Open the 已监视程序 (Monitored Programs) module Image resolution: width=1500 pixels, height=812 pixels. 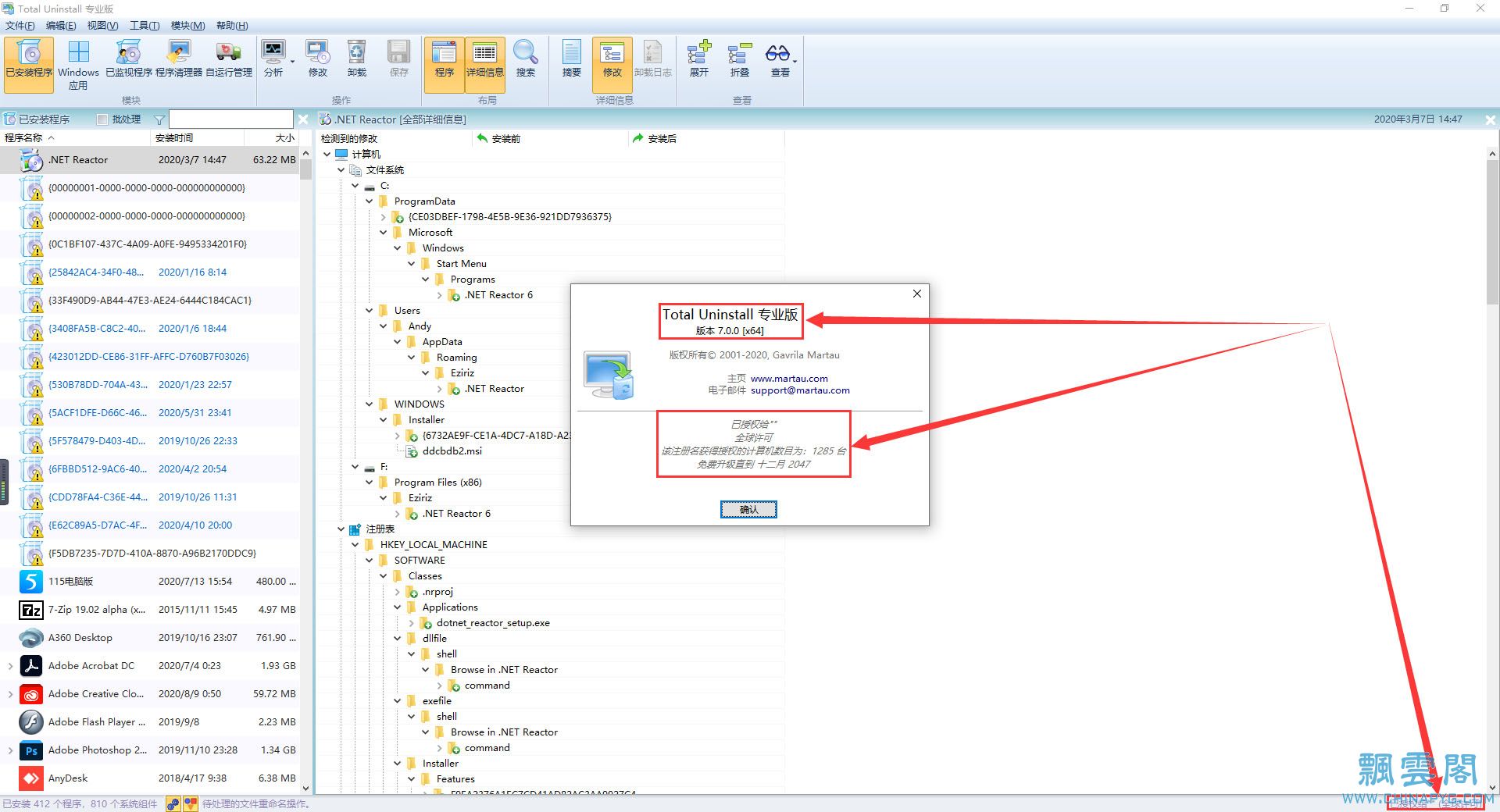pos(129,59)
